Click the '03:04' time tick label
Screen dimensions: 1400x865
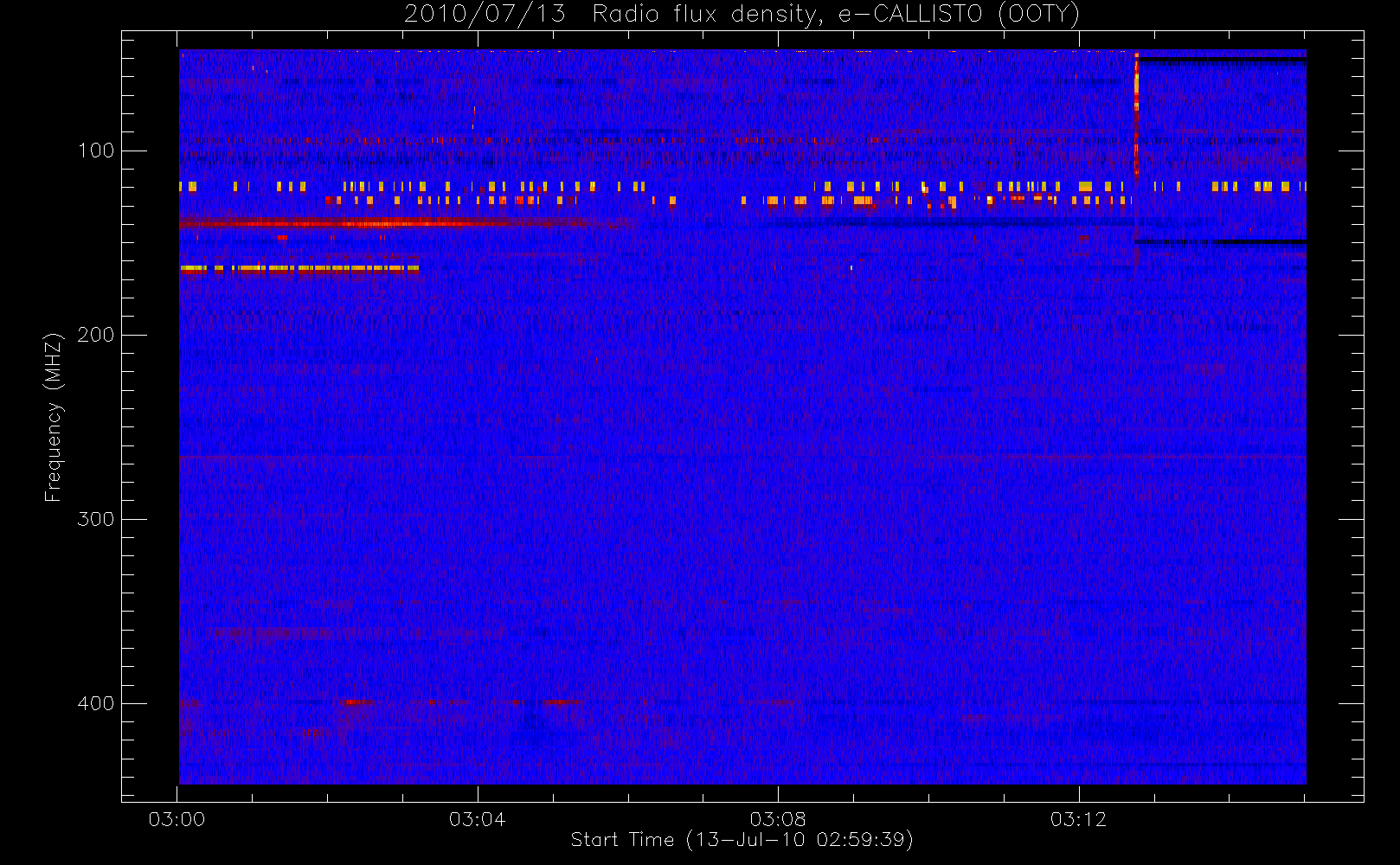point(477,819)
